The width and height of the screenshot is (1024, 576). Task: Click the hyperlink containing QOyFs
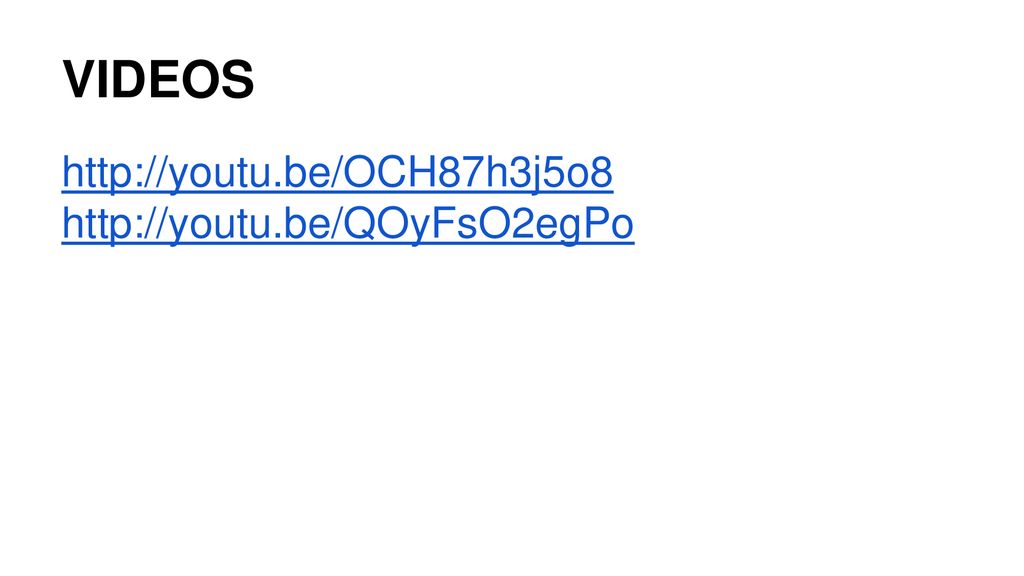click(348, 224)
